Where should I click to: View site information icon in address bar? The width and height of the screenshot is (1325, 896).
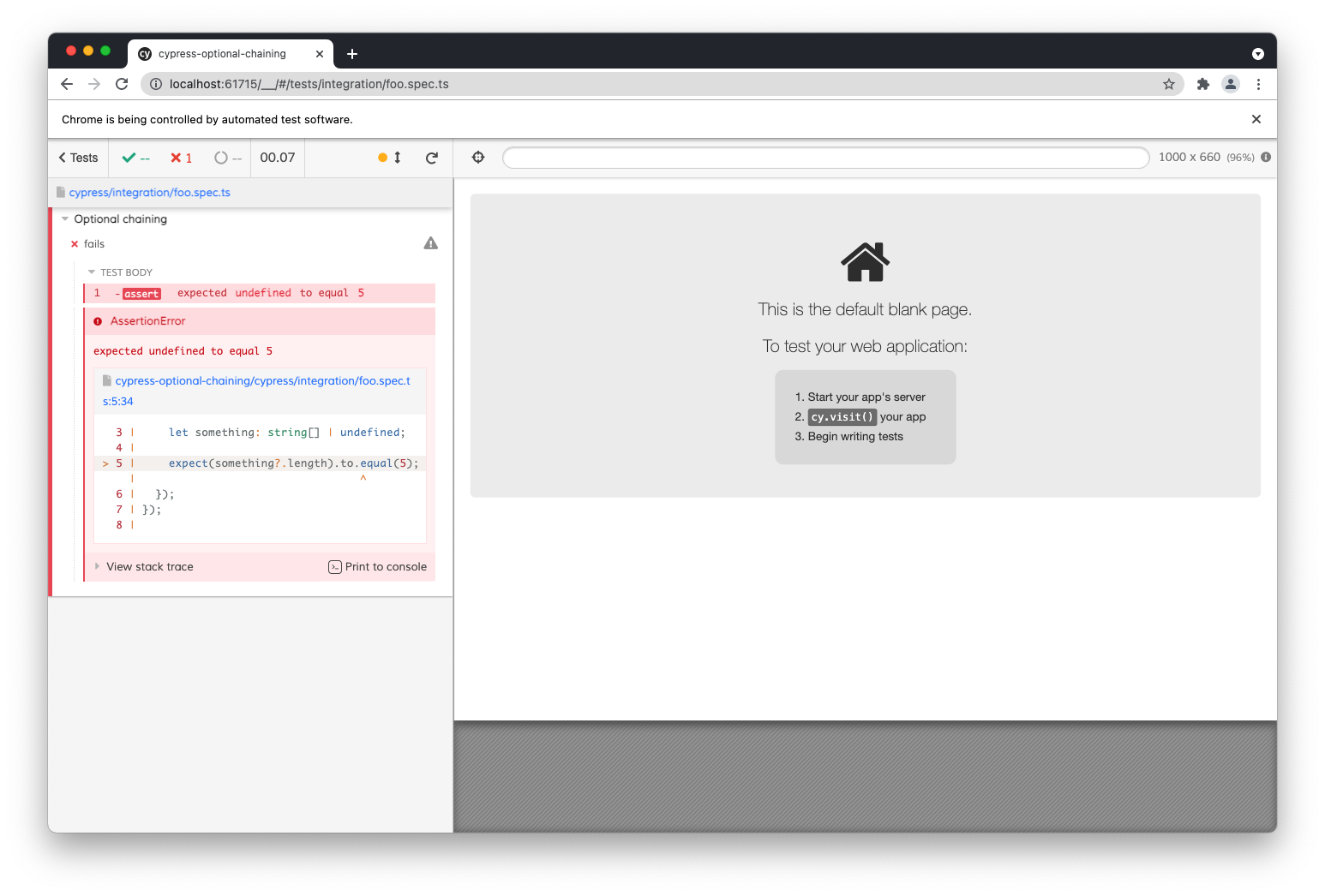(156, 84)
